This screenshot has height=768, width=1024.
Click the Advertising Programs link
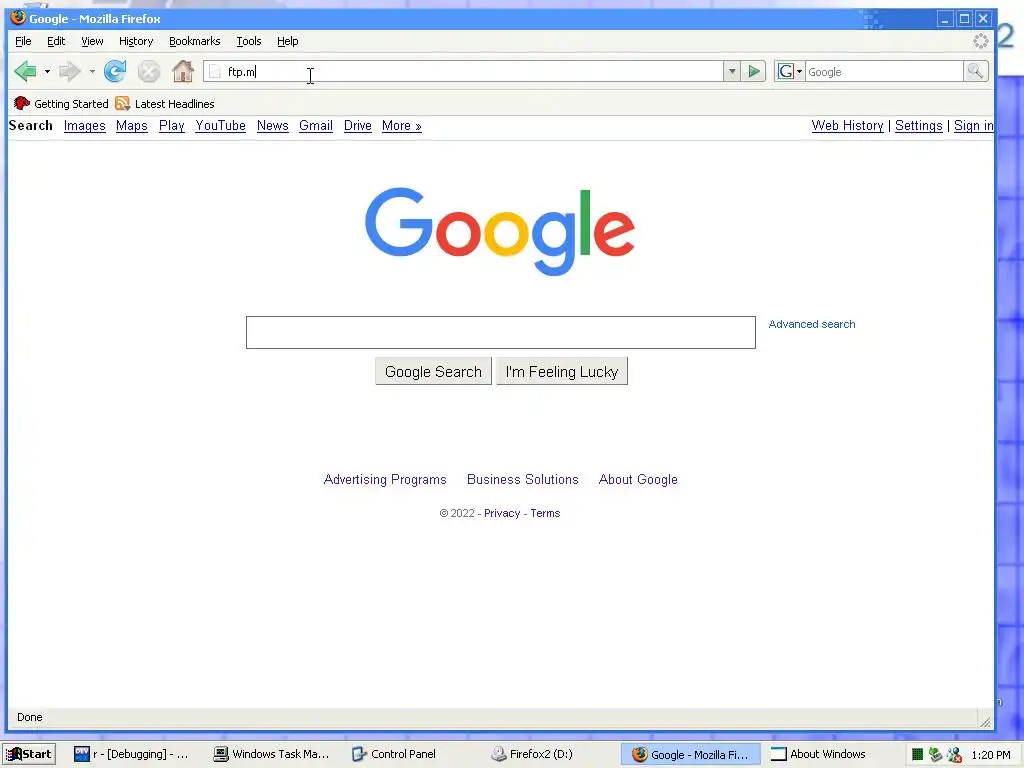tap(385, 479)
